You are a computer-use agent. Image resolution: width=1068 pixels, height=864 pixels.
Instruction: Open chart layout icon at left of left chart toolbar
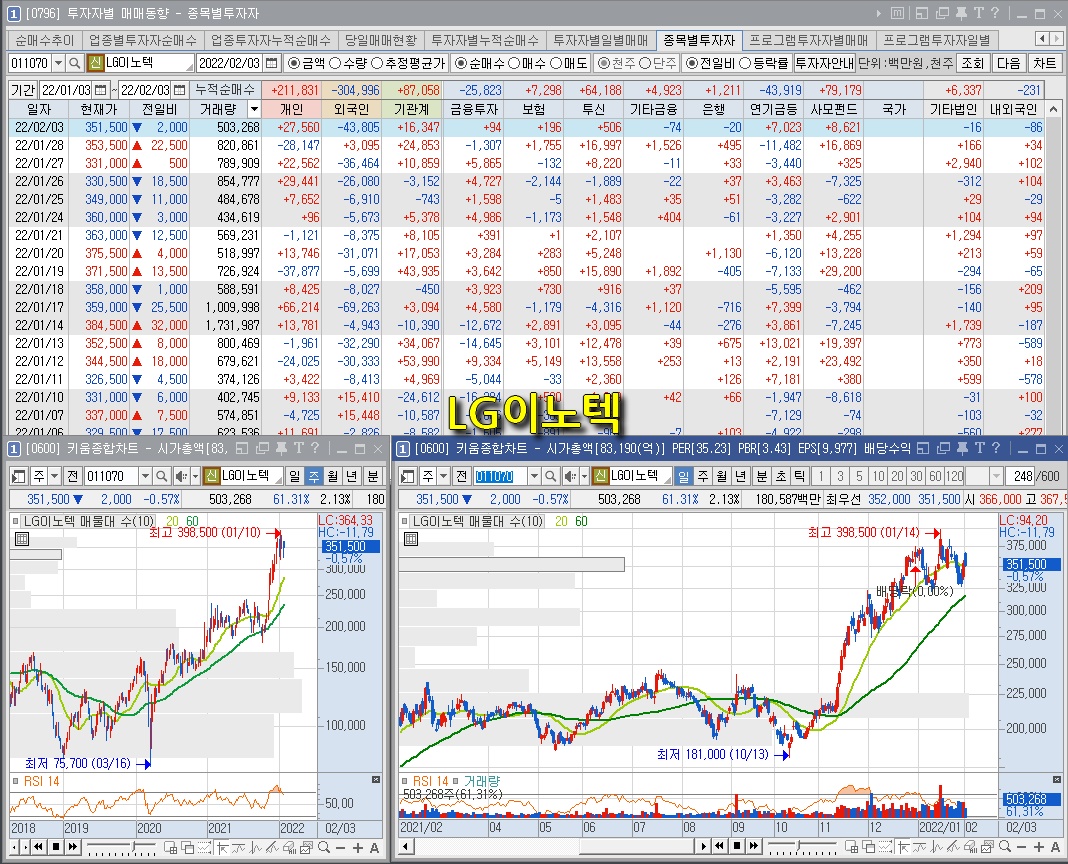point(18,476)
